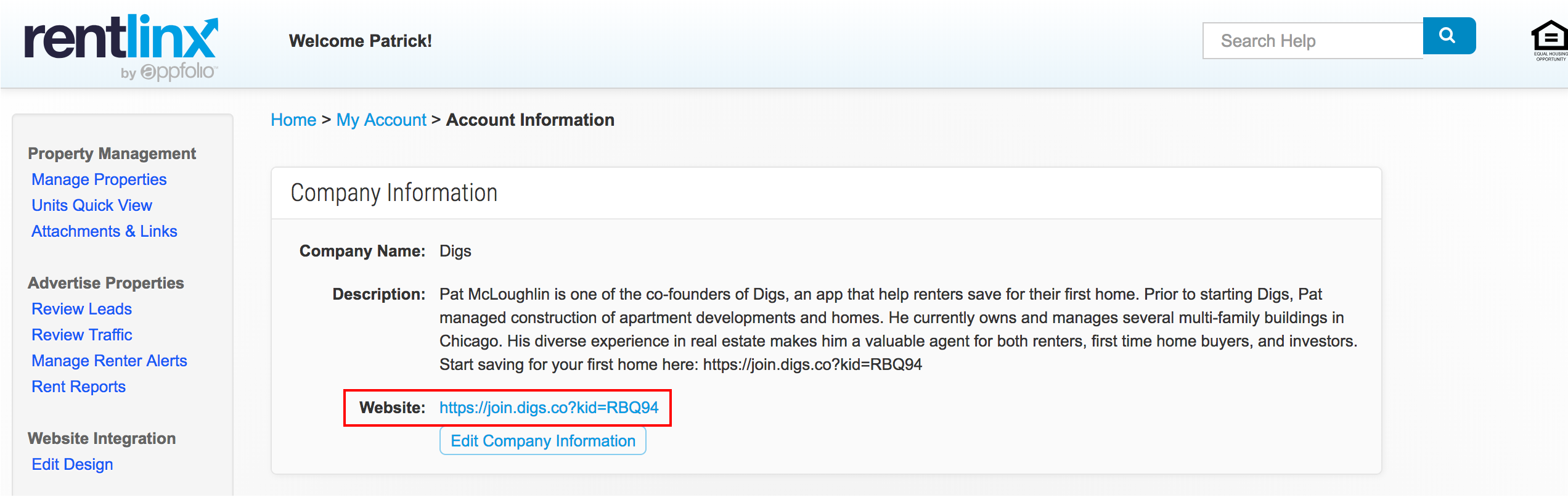Open My Account from the breadcrumb
Screen dimensions: 1568x497
coord(381,120)
